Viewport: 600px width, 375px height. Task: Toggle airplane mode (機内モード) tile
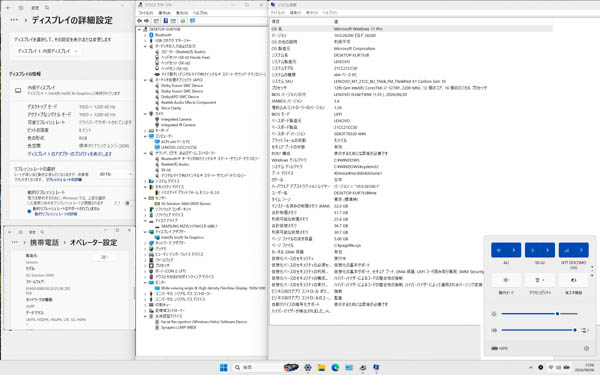tap(506, 280)
